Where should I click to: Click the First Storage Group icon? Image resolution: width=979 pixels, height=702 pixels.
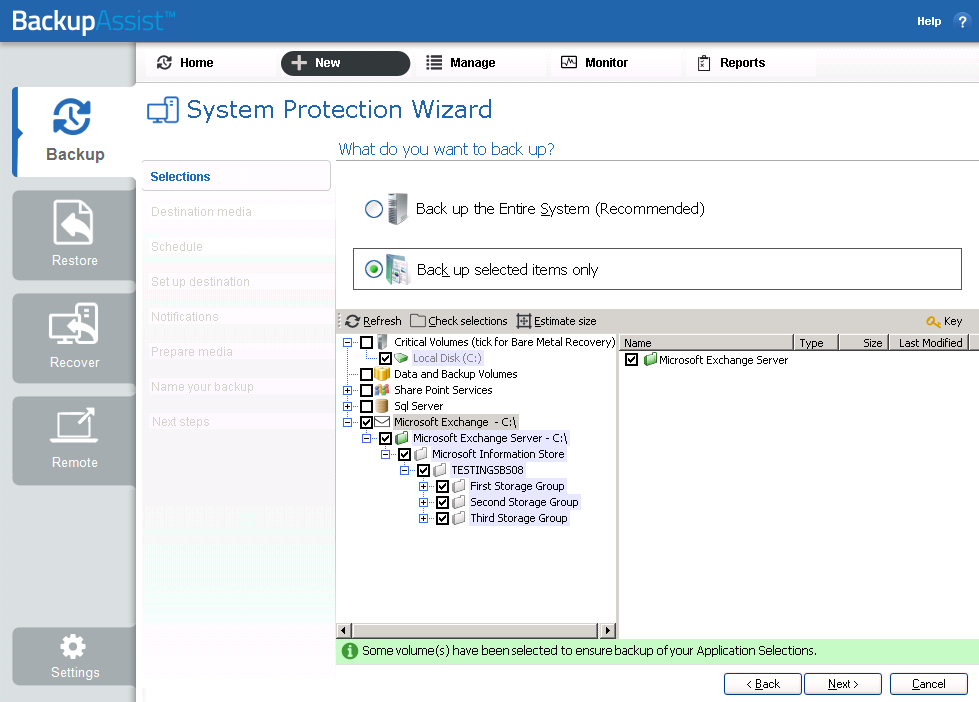pos(459,486)
